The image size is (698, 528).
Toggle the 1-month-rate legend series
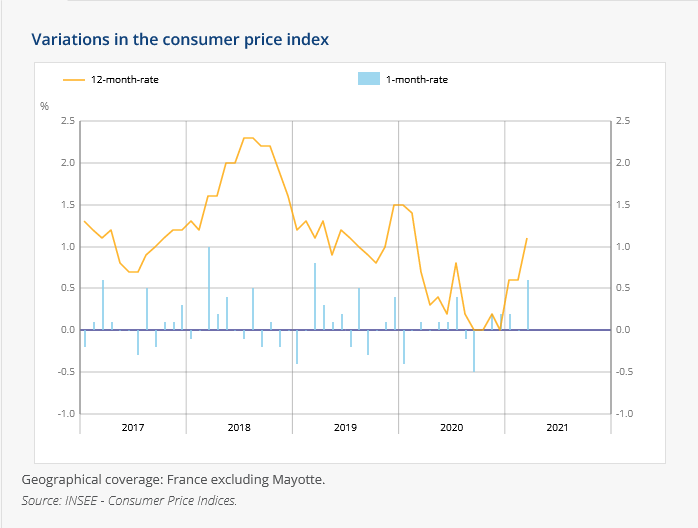(x=416, y=79)
